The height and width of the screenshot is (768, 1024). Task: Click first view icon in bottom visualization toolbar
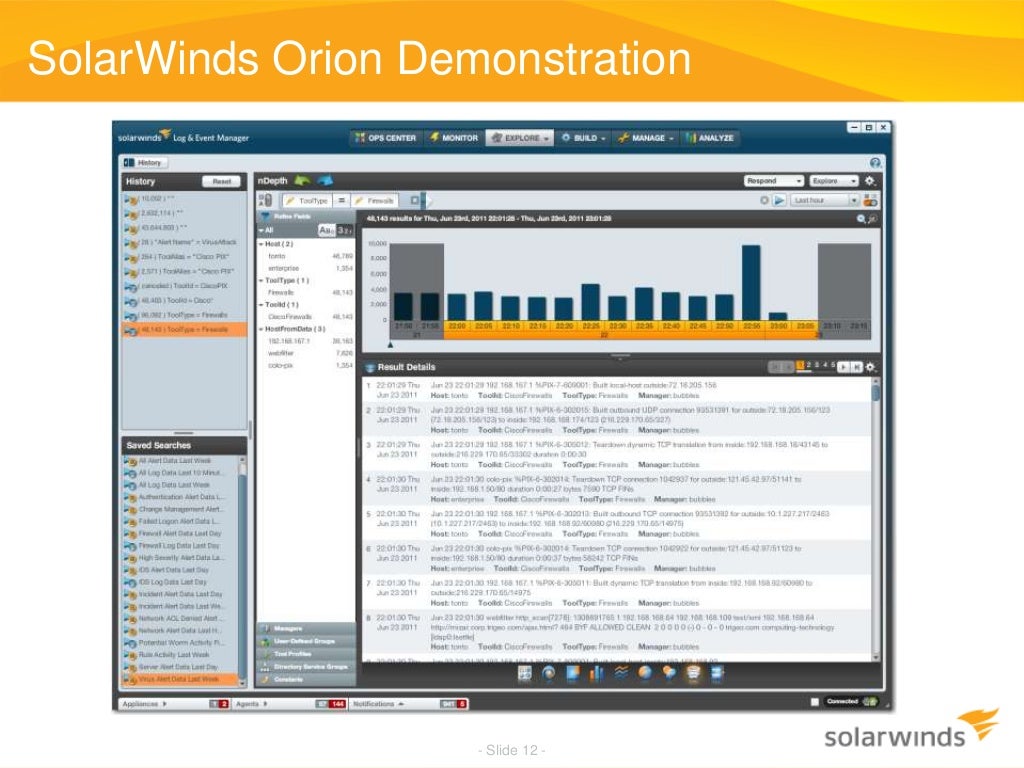524,673
